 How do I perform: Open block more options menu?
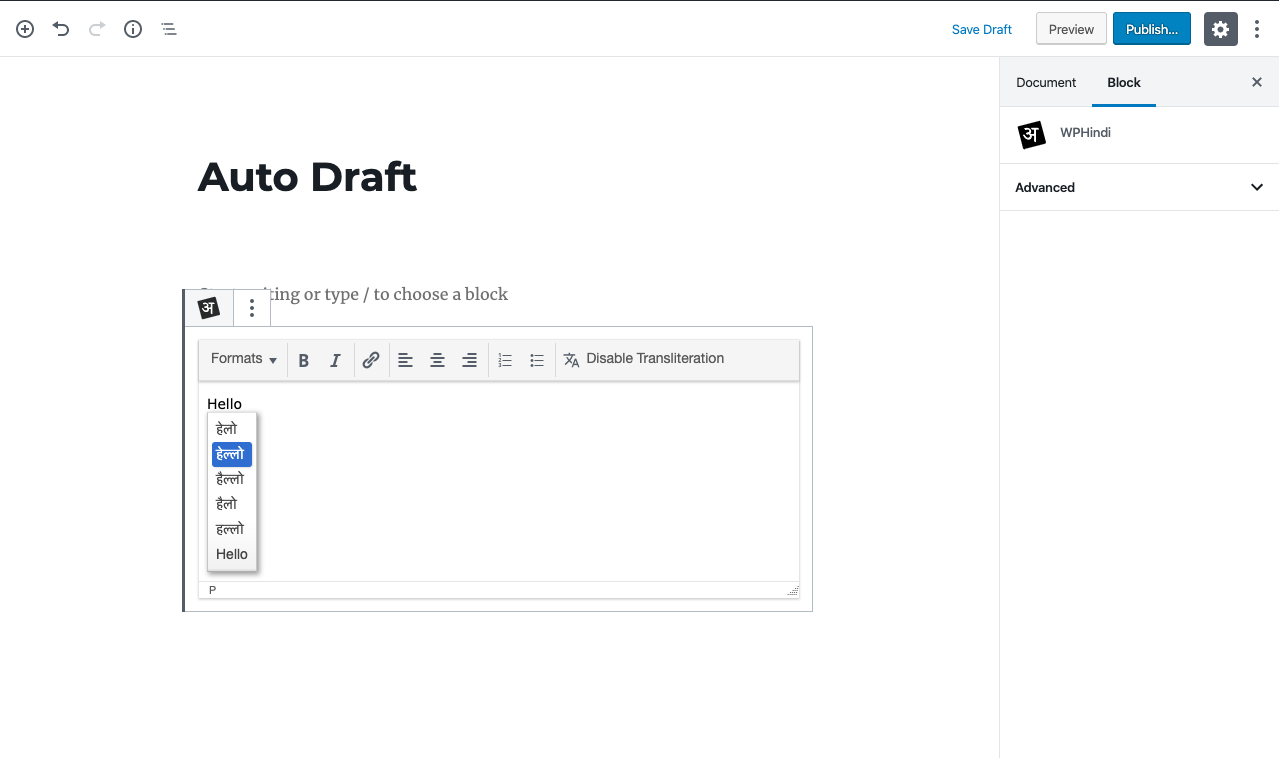pos(252,308)
